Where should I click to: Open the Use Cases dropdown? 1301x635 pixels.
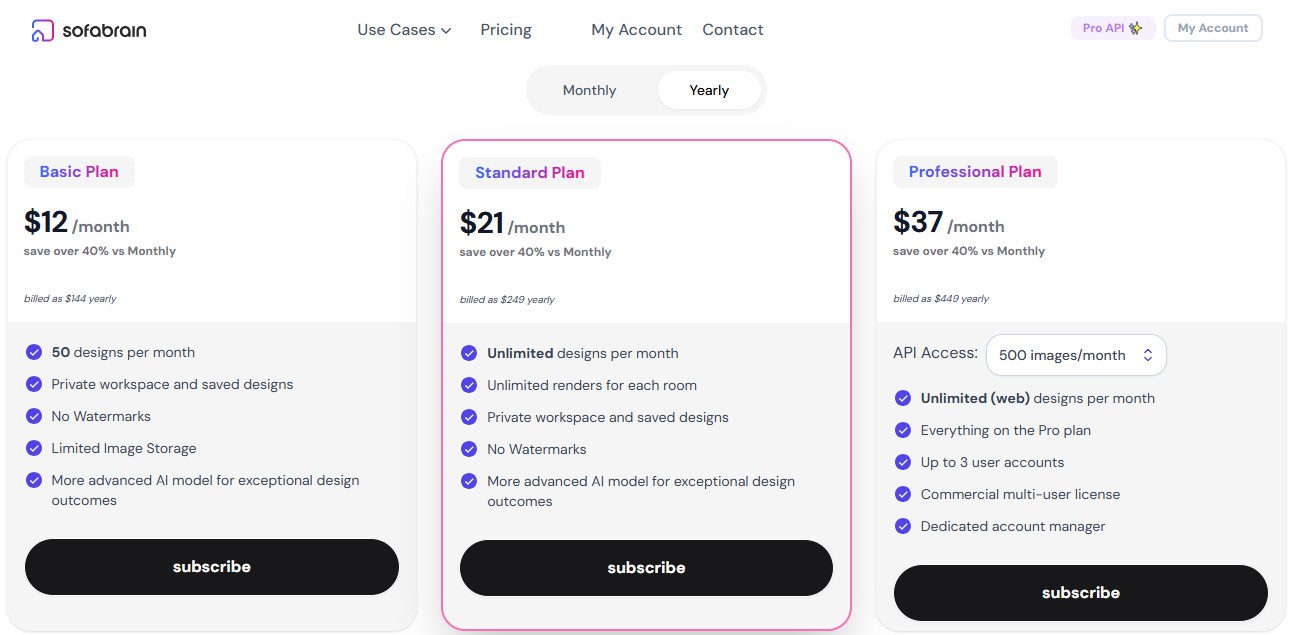(404, 30)
